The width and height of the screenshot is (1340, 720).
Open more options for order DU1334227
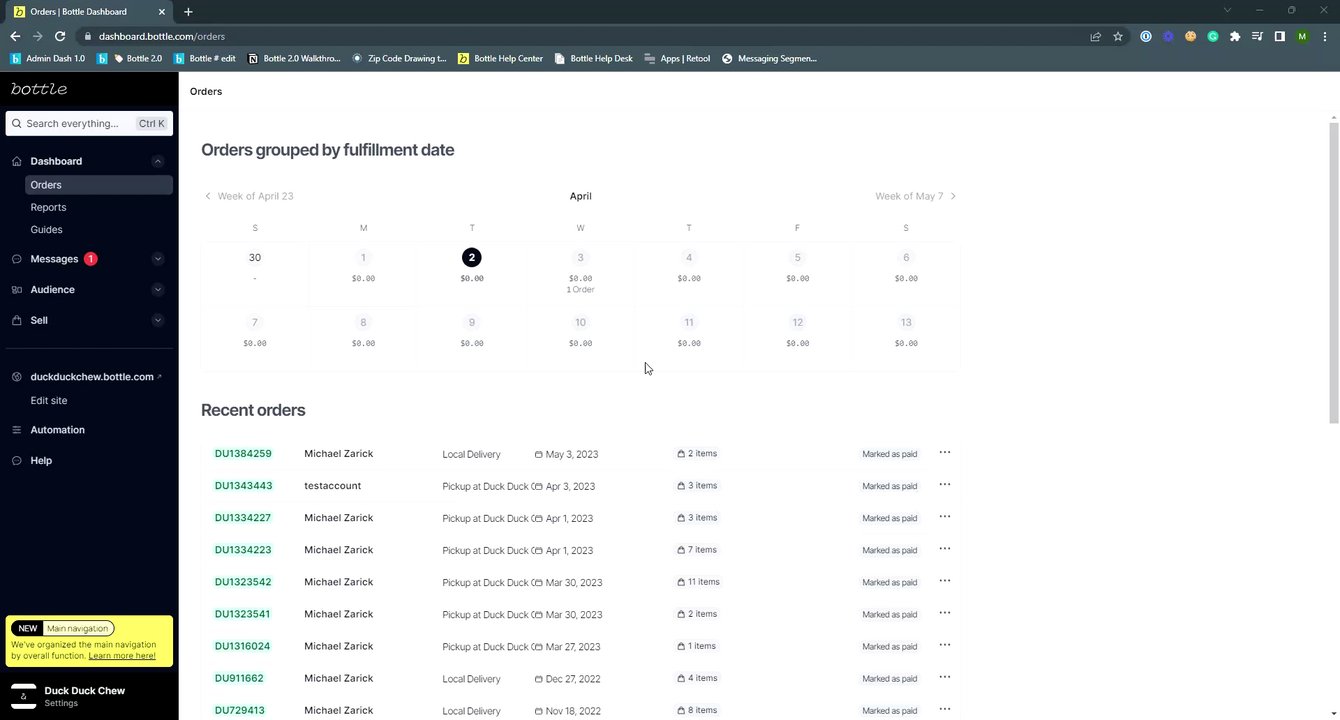click(x=945, y=517)
